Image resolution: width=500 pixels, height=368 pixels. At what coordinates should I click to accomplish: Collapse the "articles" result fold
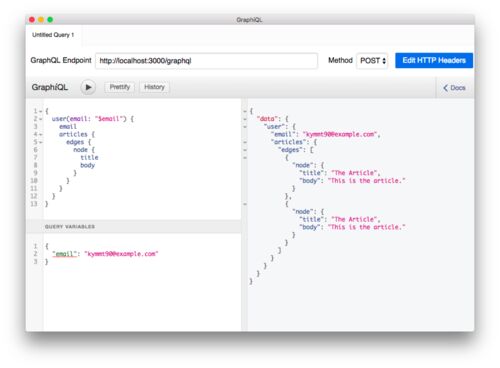pos(245,142)
